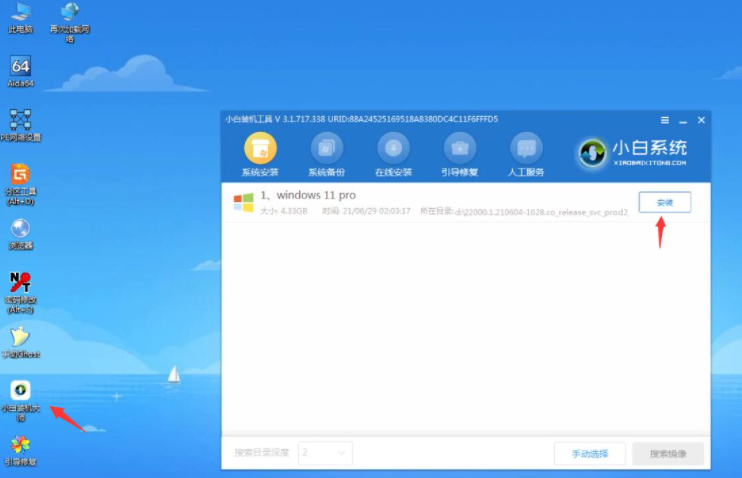Open the 人工服务 tab

526,155
